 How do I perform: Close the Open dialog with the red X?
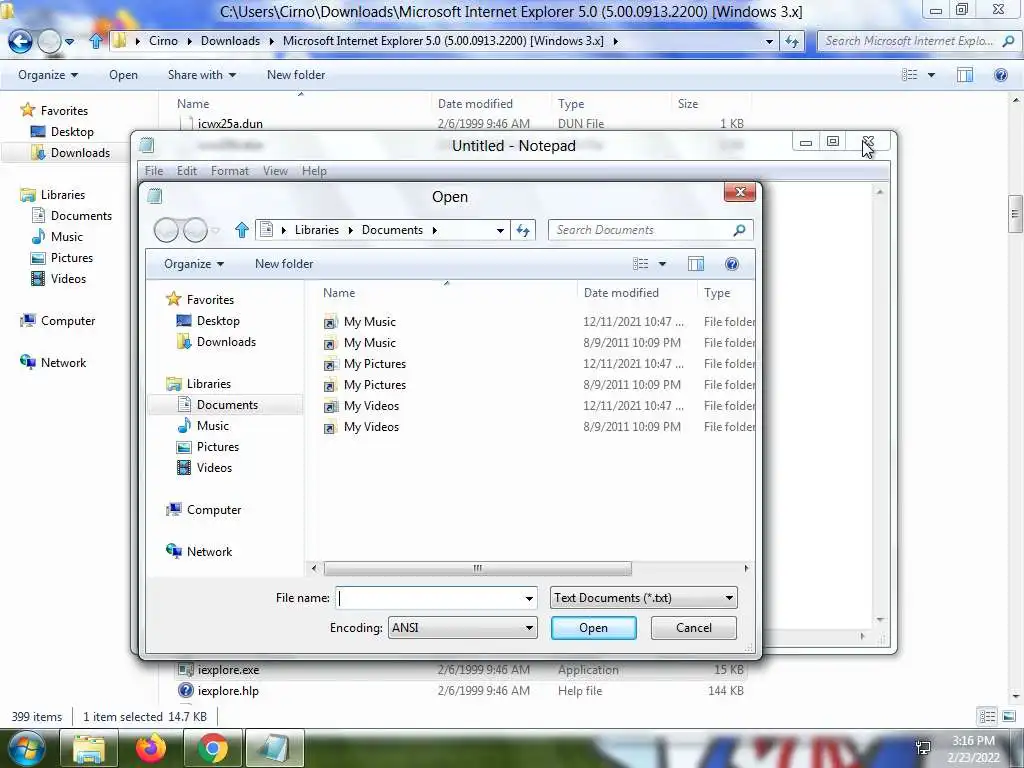[x=740, y=192]
